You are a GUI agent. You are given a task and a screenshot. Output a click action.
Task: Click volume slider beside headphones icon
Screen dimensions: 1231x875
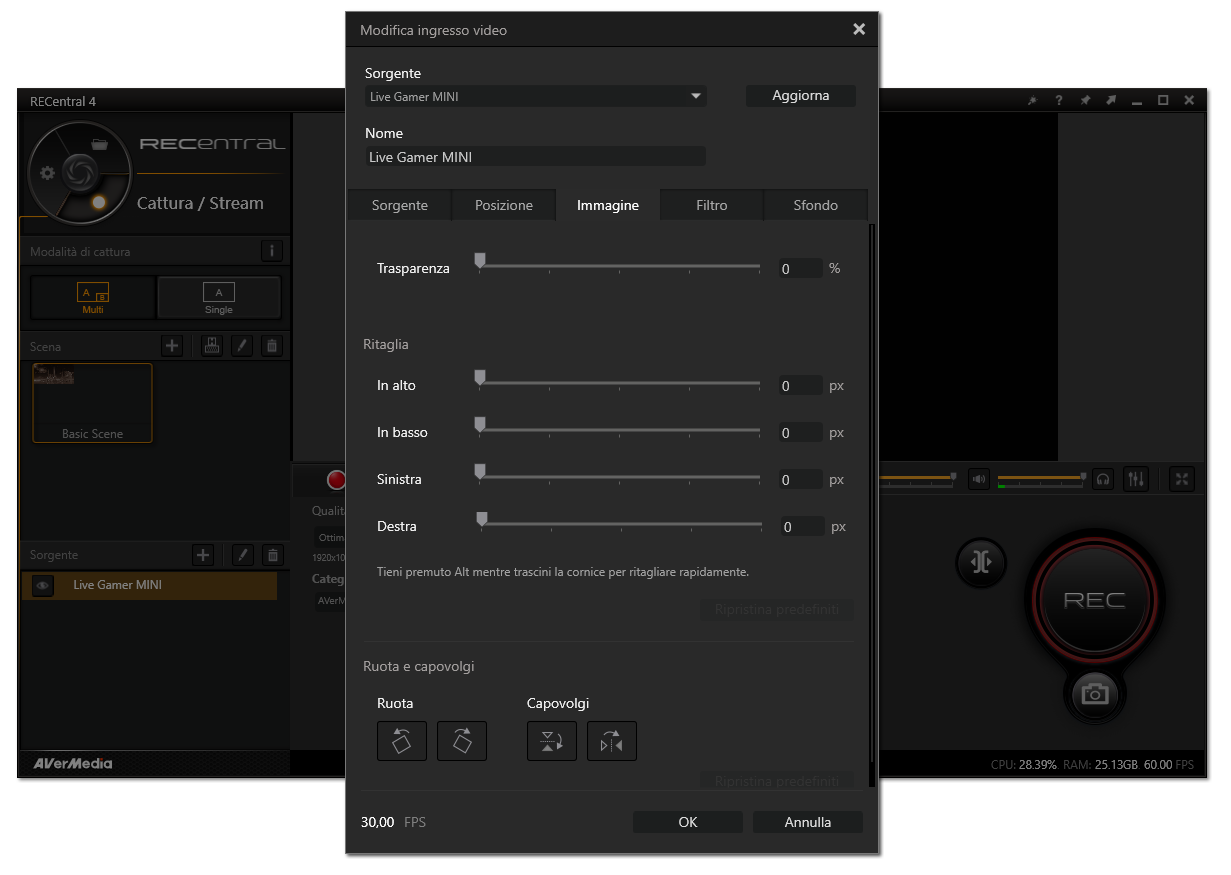tap(1042, 479)
